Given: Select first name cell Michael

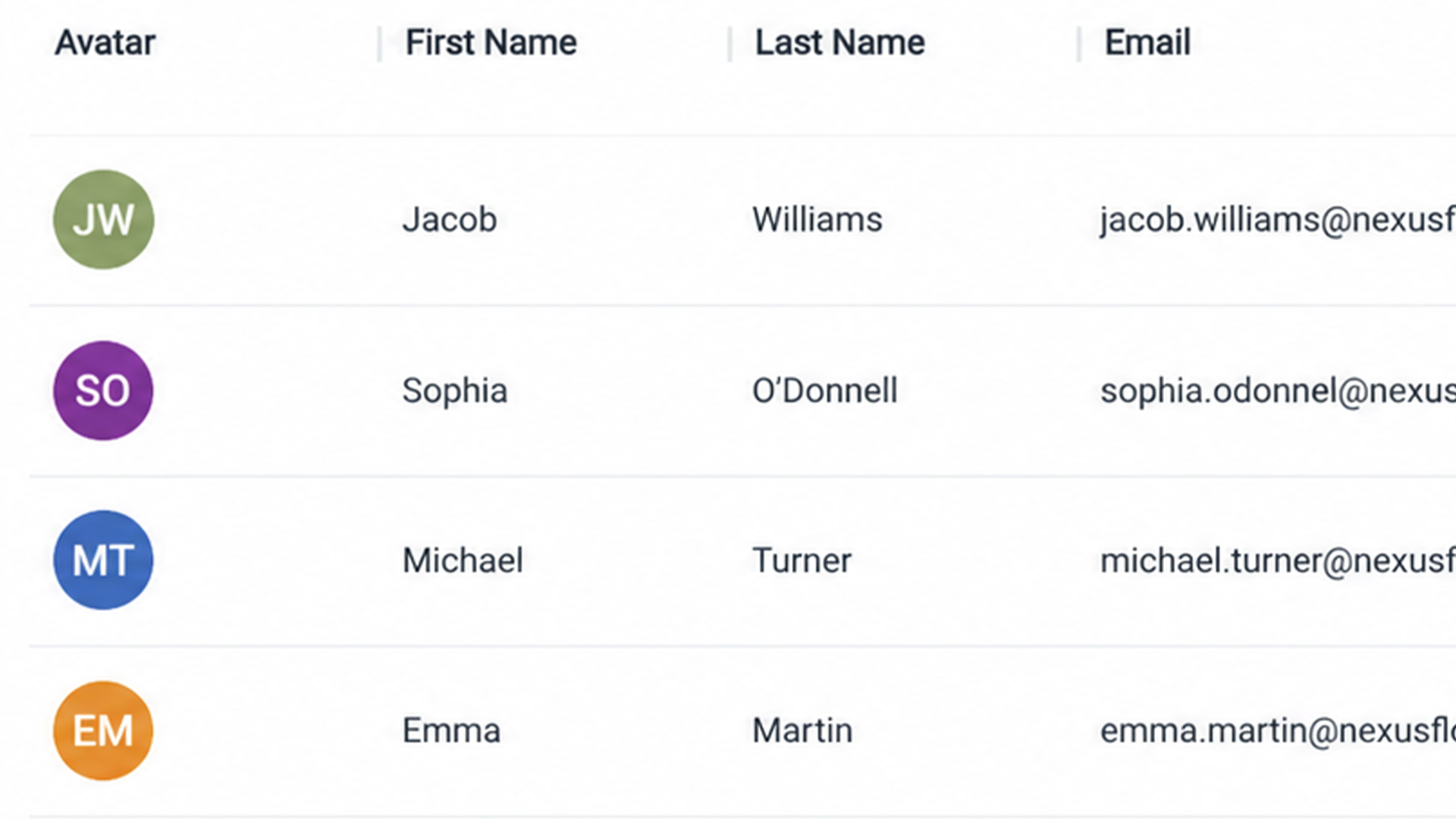Looking at the screenshot, I should click(x=463, y=561).
